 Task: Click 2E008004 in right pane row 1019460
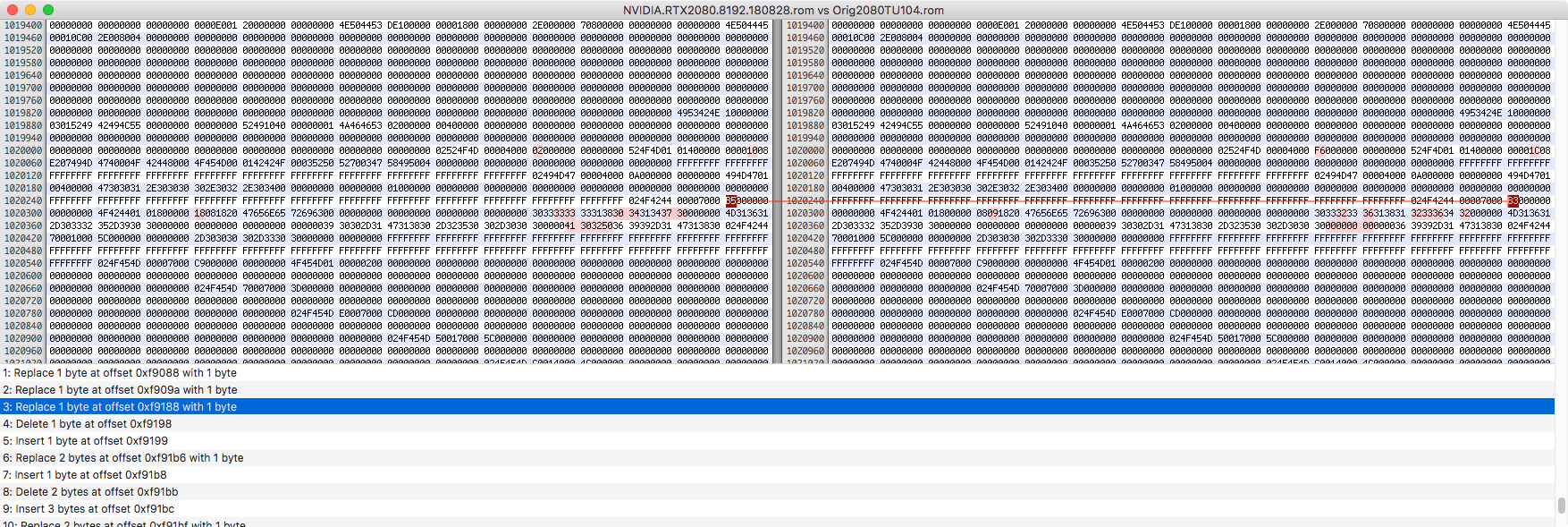tap(901, 38)
